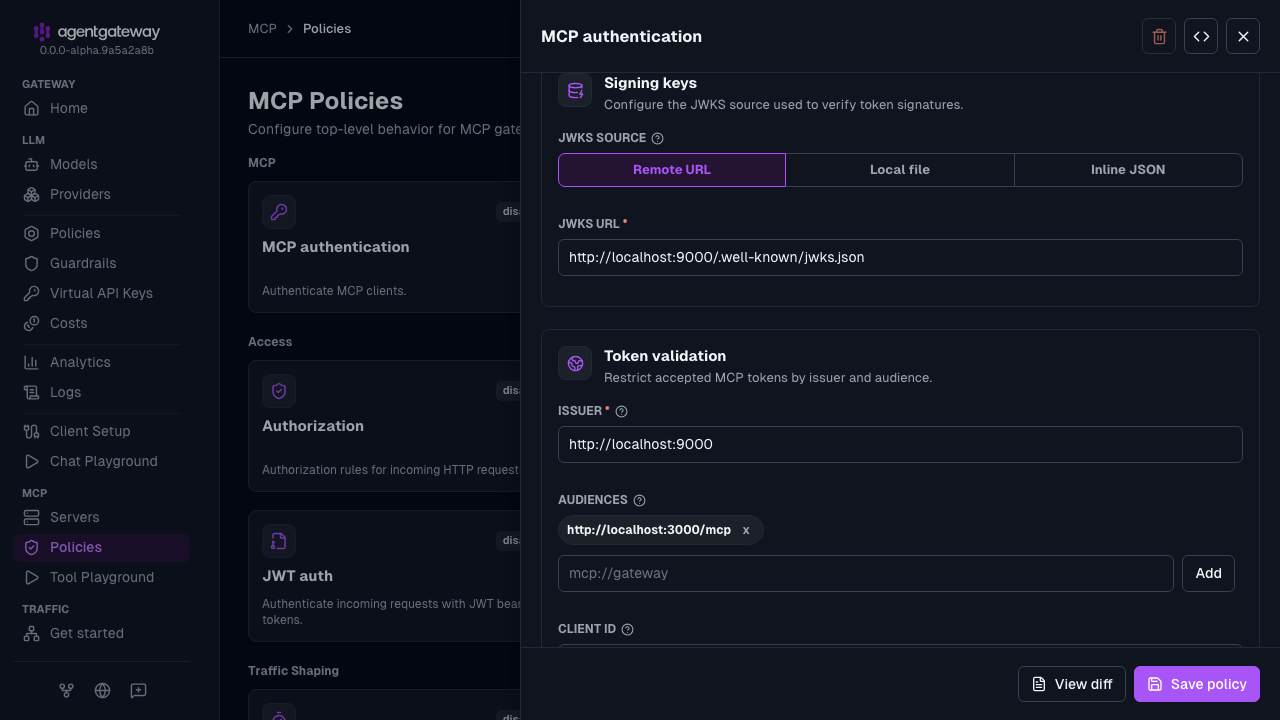
Task: Open the JWT auth policy card
Action: point(384,576)
